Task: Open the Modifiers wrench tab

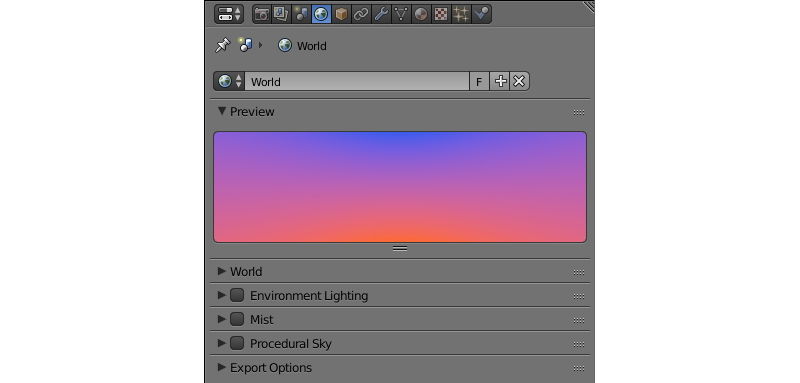Action: coord(381,14)
